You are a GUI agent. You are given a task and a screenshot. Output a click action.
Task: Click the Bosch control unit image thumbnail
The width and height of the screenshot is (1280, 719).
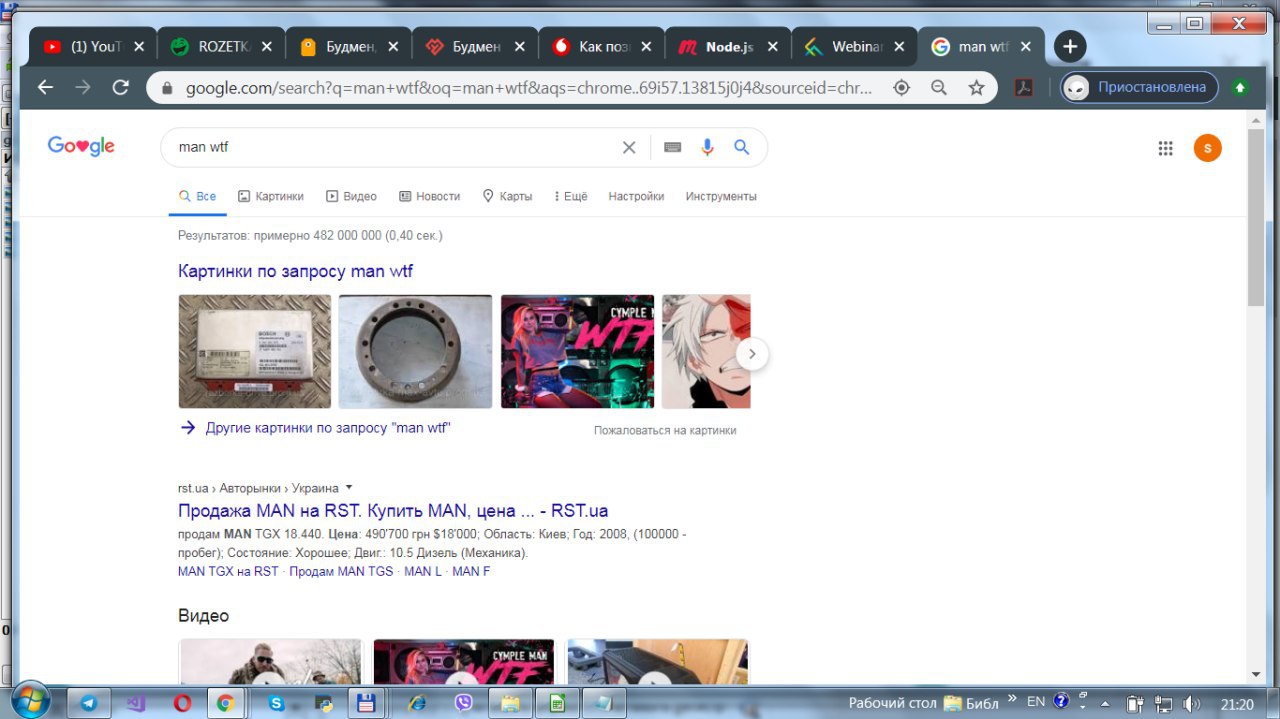(x=254, y=351)
